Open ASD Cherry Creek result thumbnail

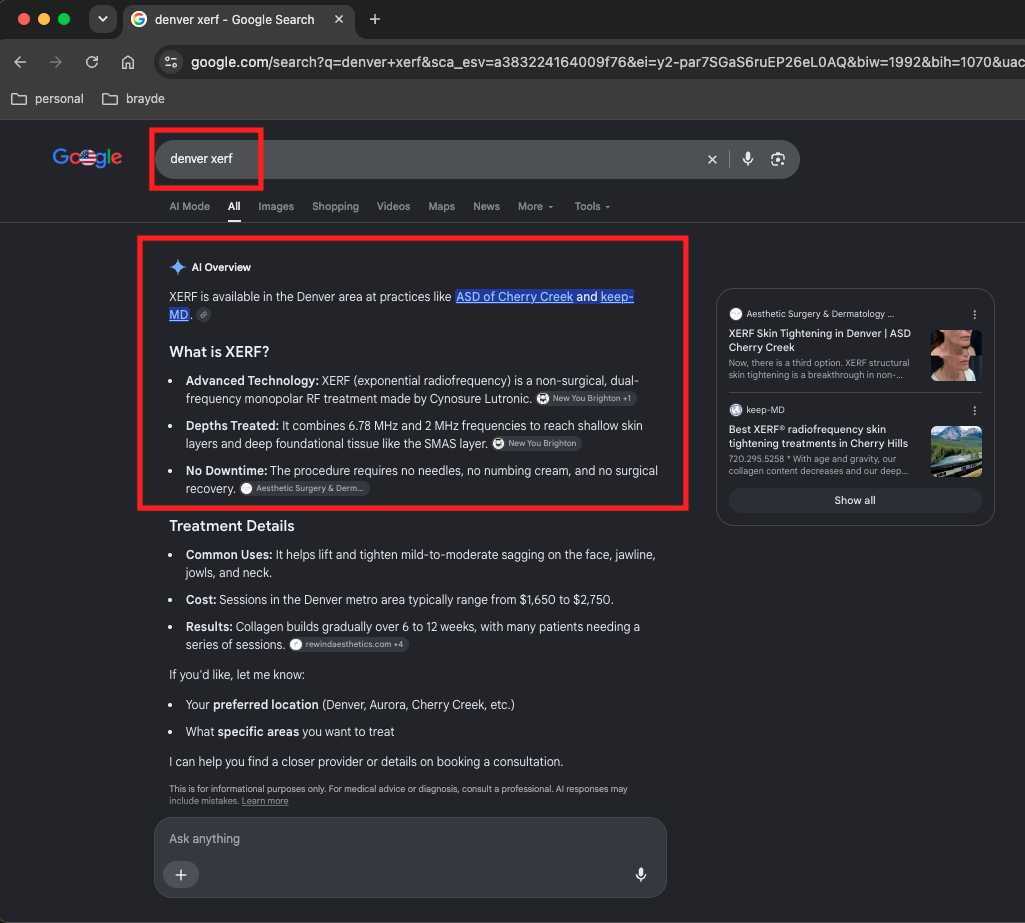point(956,356)
